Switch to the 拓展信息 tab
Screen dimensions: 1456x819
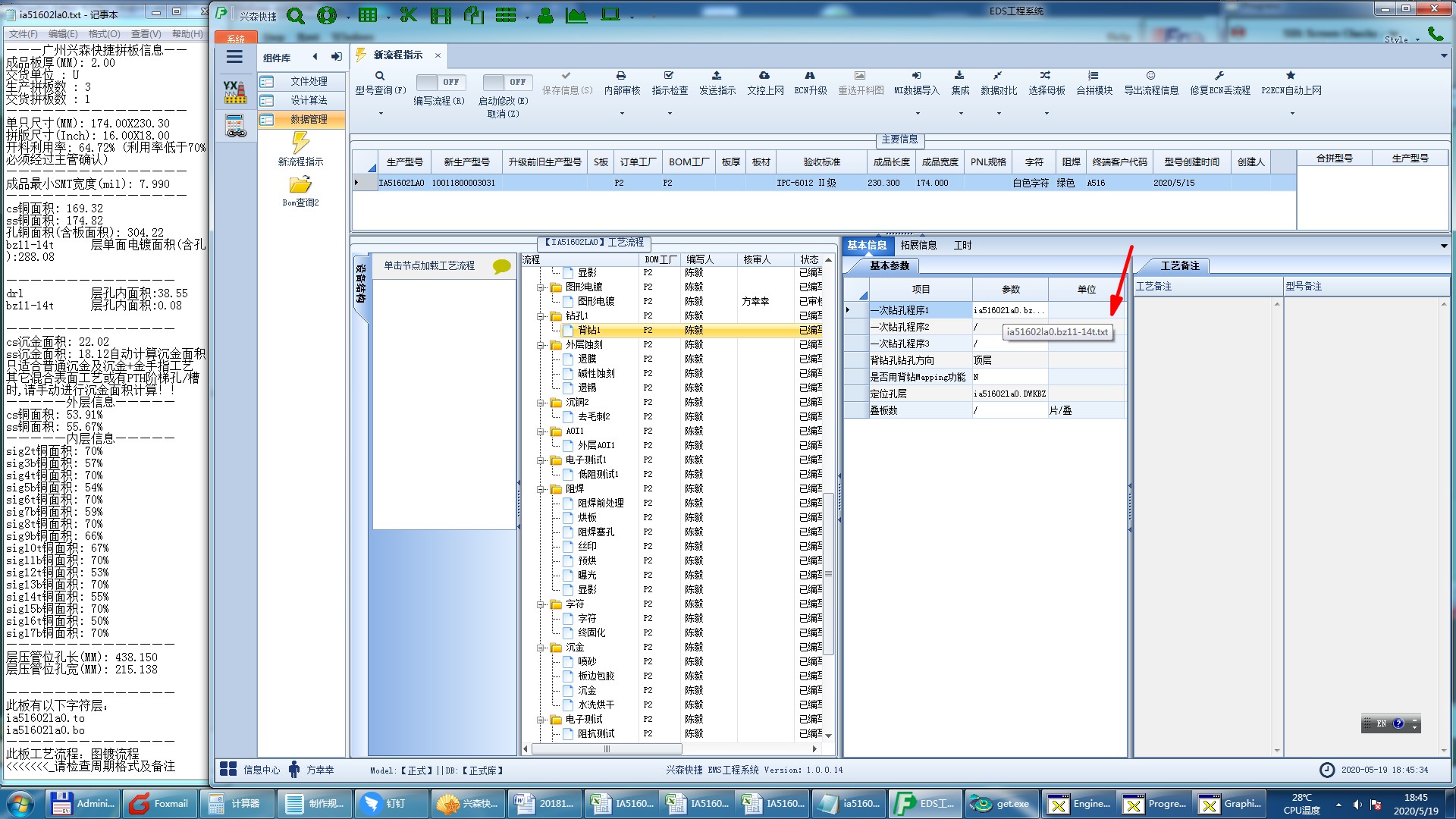(918, 245)
